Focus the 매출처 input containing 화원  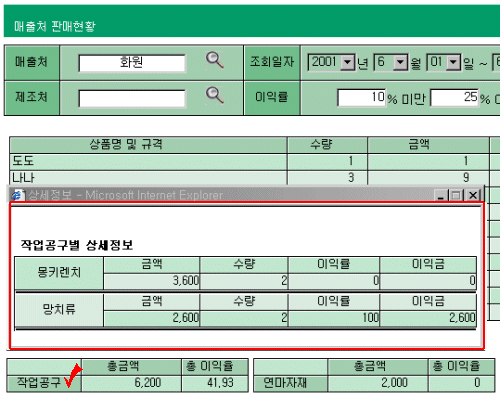tap(132, 63)
